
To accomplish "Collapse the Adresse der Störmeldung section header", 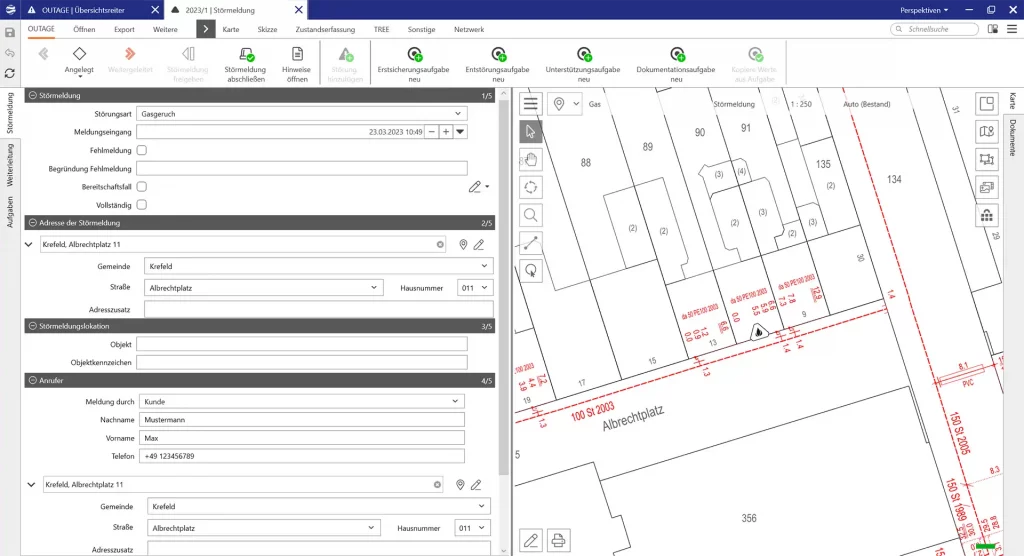I will [31, 223].
